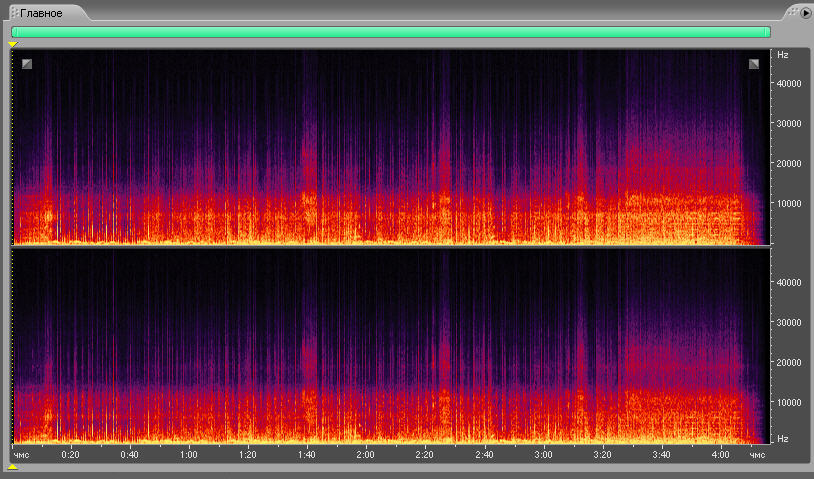Click the upper channel spectrogram at 1:40
Screen dimensions: 814x479
point(307,150)
